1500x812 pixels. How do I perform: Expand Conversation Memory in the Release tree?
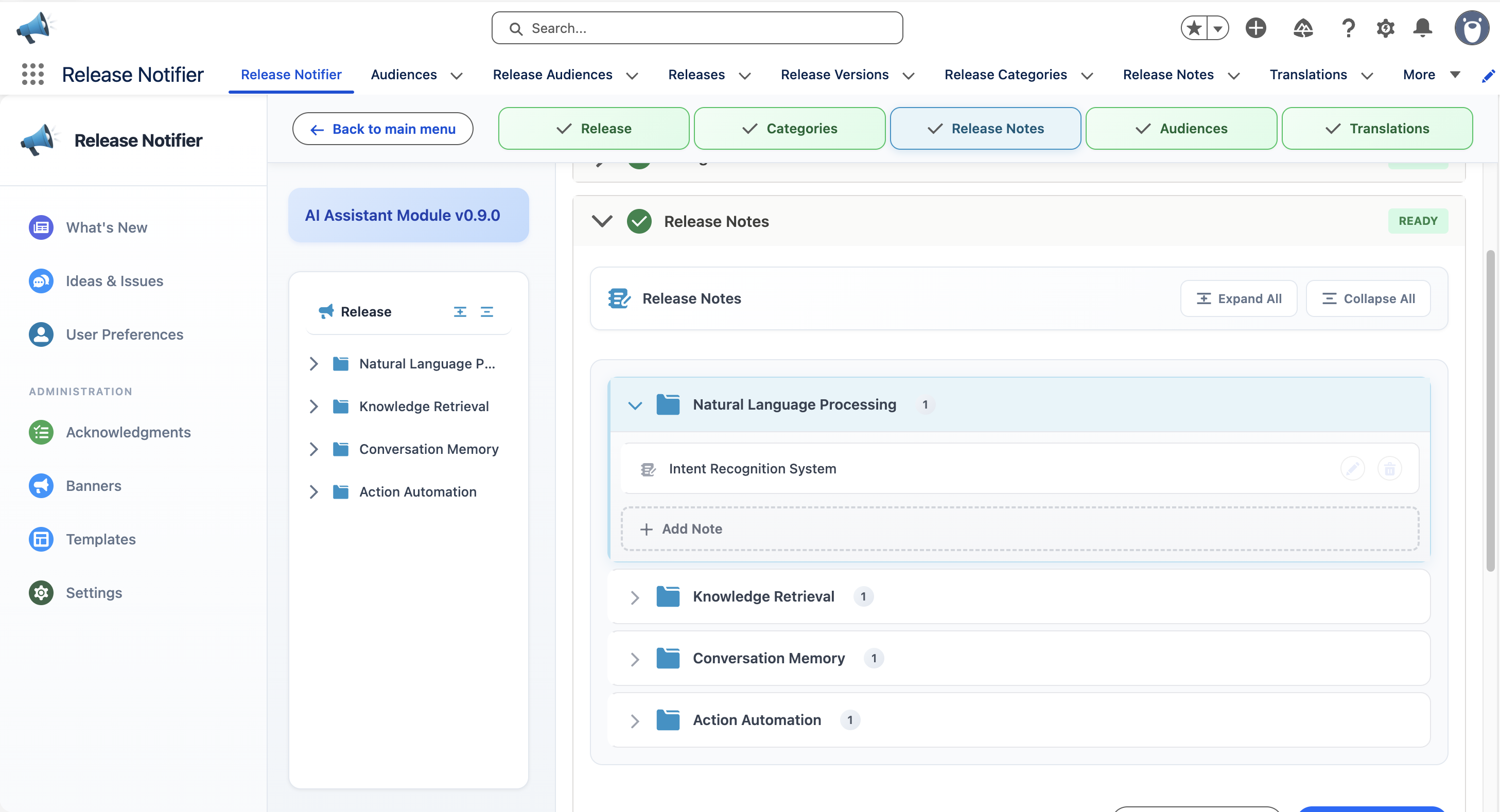[313, 449]
